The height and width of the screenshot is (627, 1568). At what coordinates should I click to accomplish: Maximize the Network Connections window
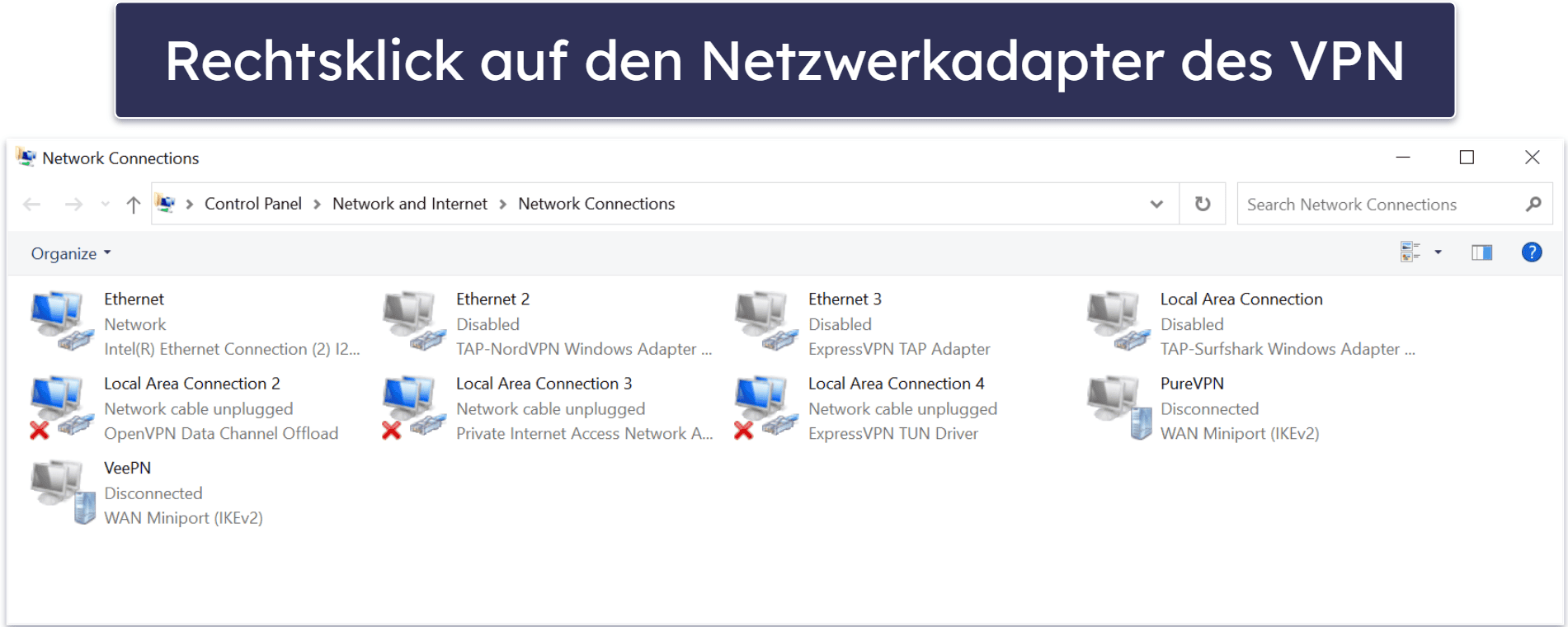coord(1467,157)
